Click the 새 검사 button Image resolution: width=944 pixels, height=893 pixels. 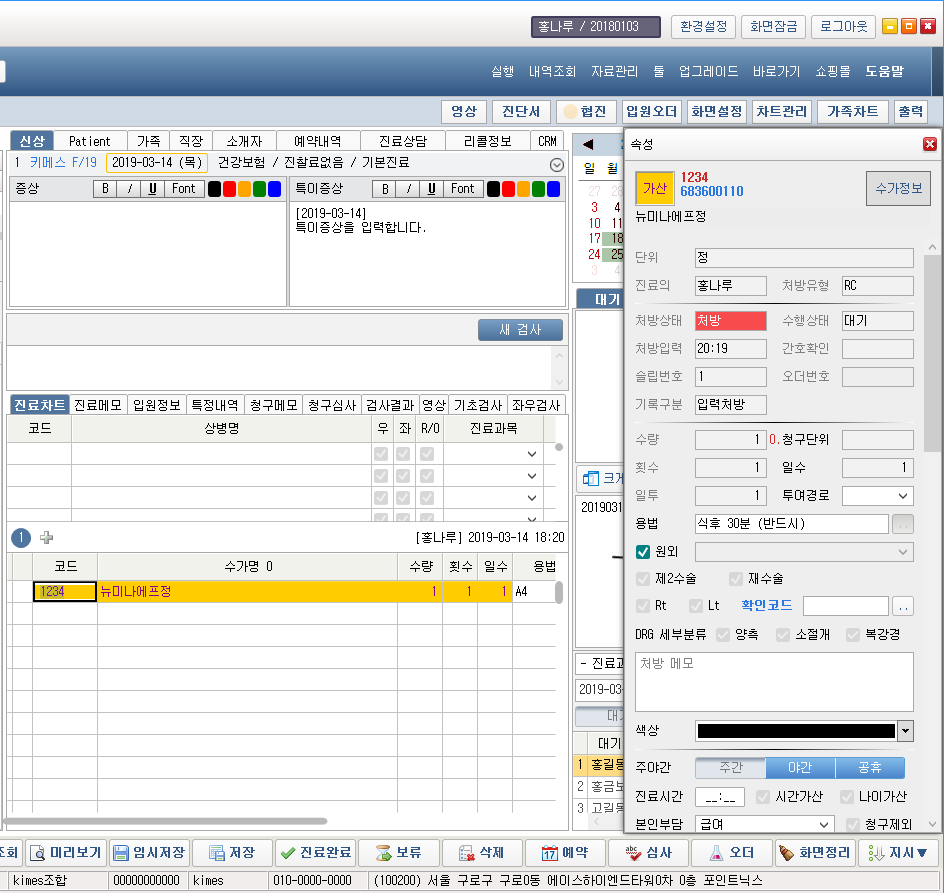520,330
